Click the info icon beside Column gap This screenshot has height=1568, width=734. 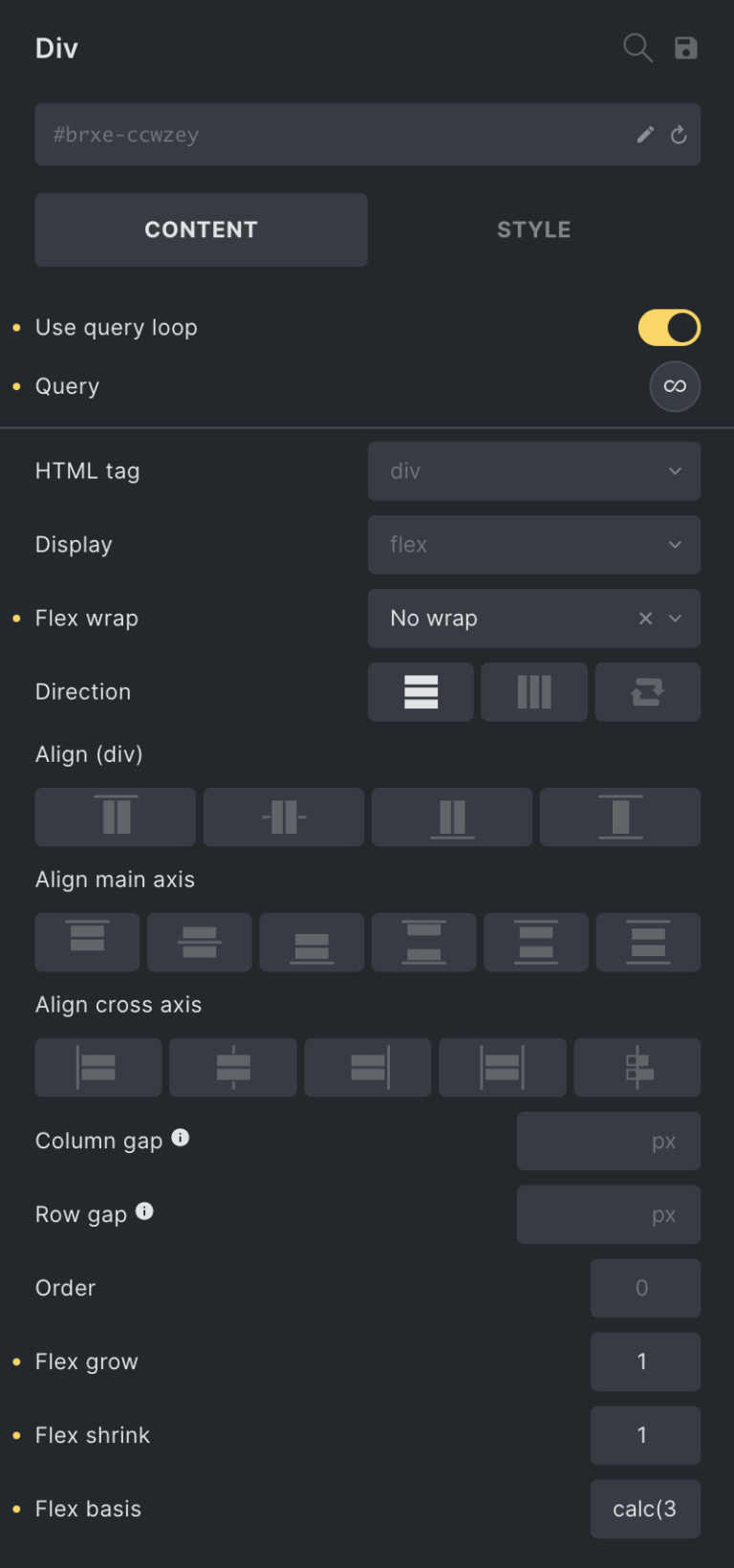coord(179,1138)
